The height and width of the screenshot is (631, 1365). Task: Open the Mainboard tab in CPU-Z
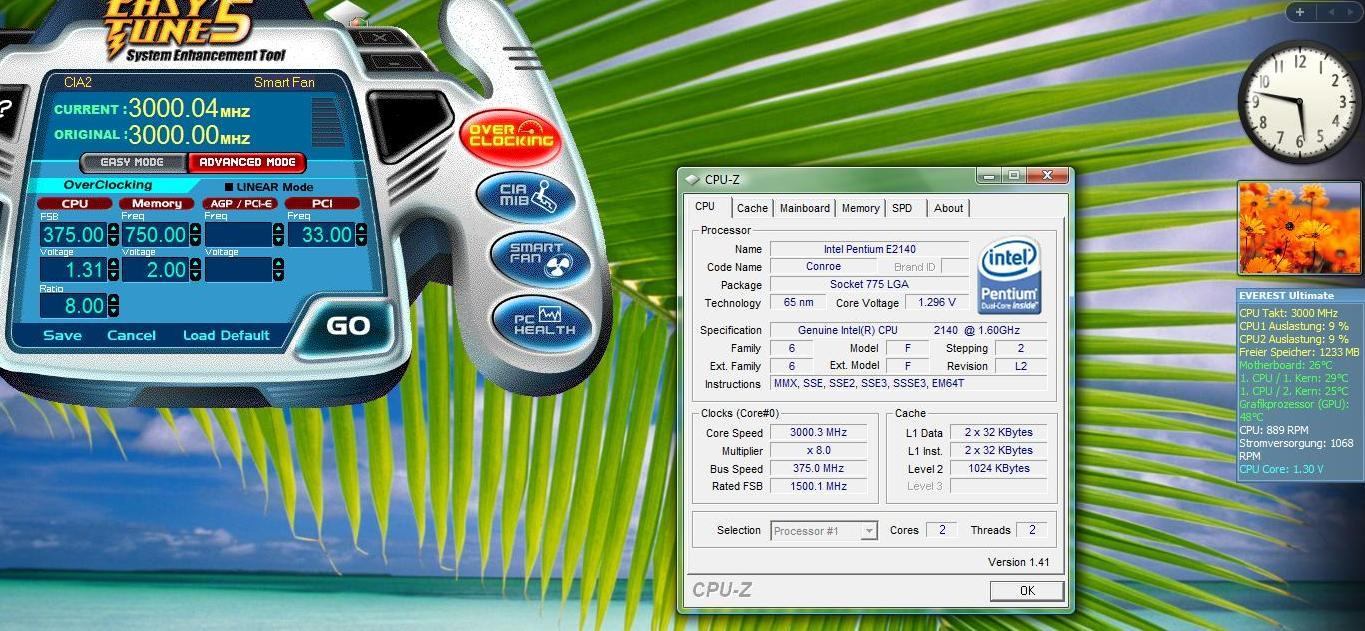[805, 208]
